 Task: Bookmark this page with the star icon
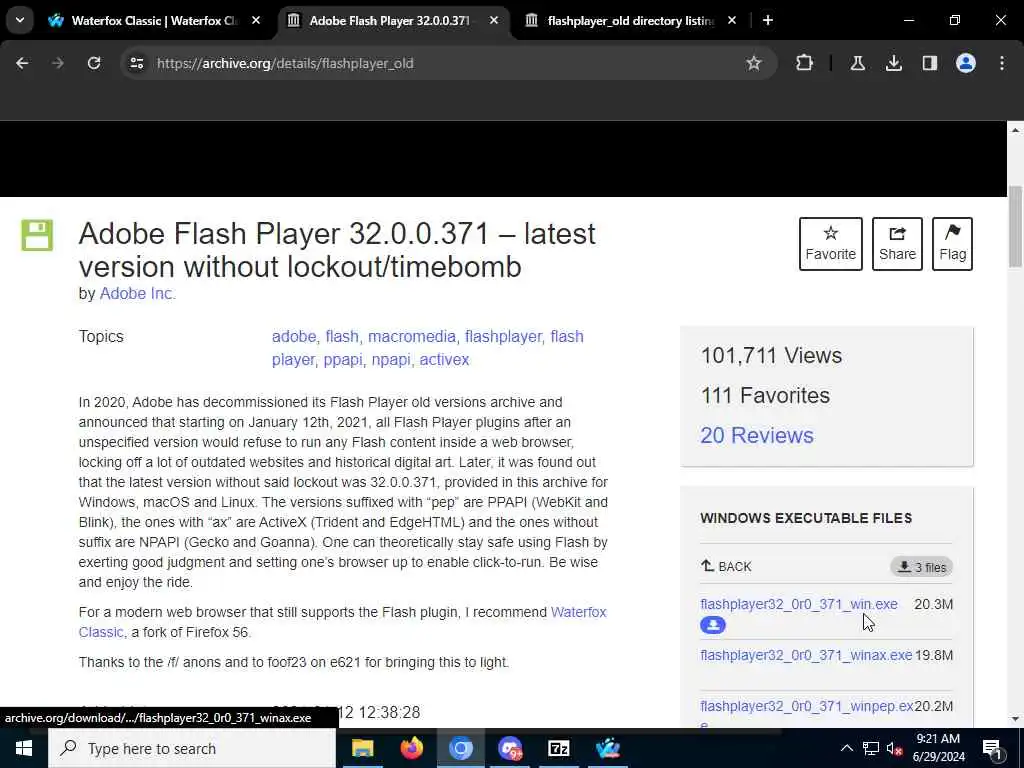[754, 63]
